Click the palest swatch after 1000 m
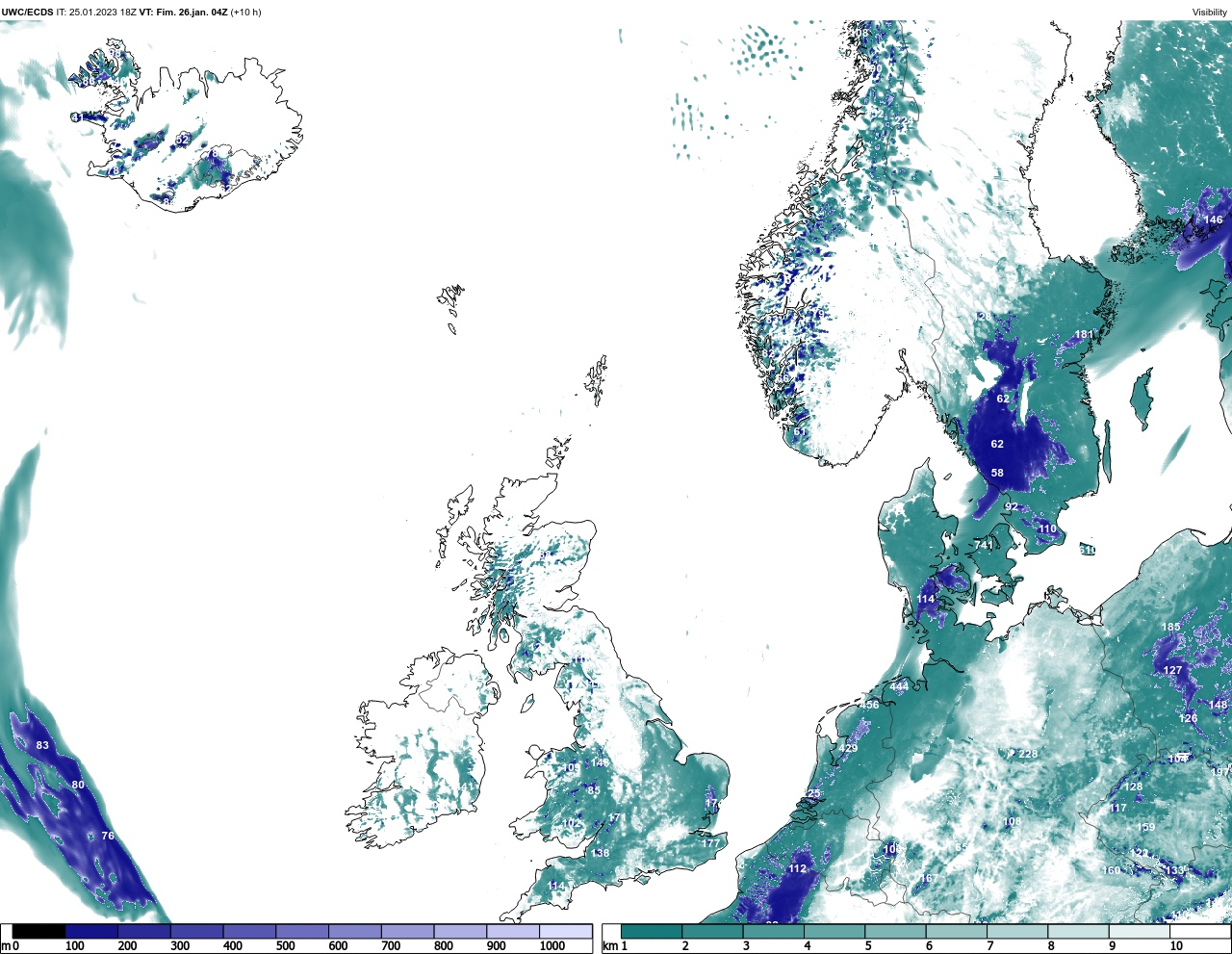Viewport: 1232px width, 954px height. tap(565, 932)
